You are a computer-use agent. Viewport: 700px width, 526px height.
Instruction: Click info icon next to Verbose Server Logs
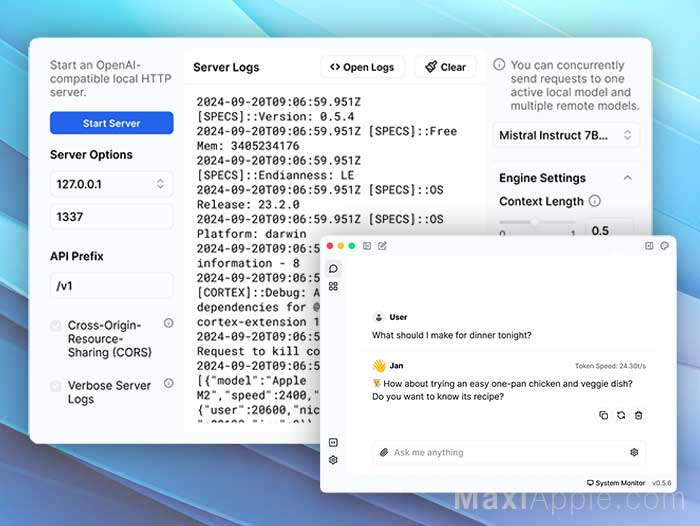pos(168,383)
